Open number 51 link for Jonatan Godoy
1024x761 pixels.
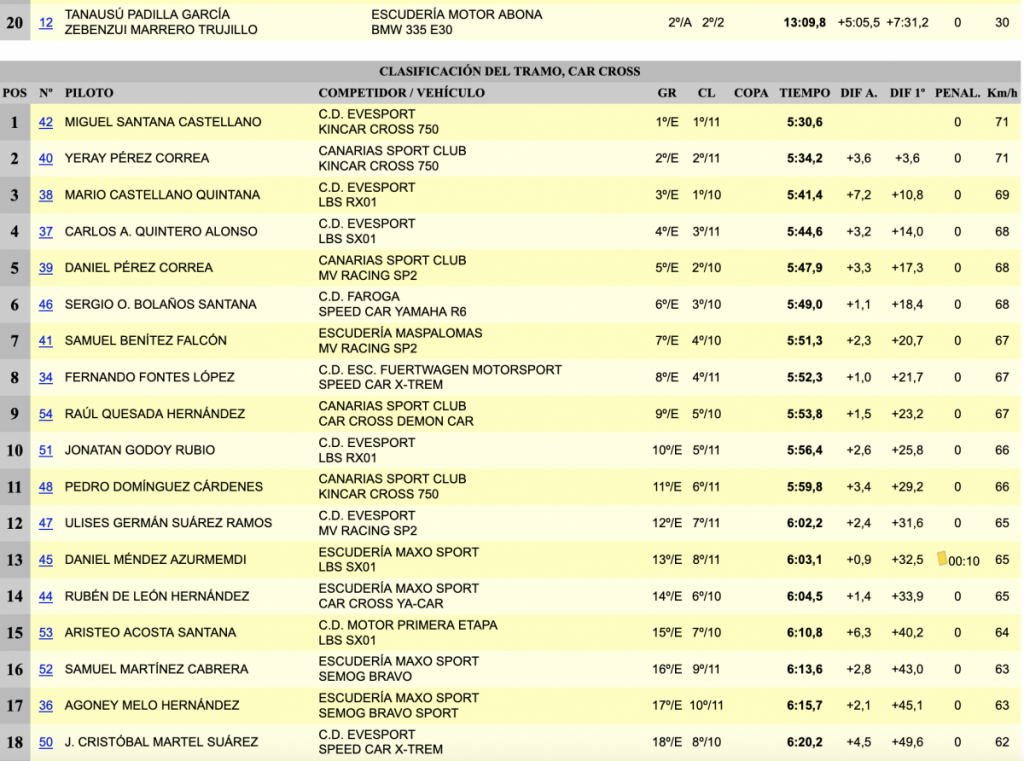(46, 450)
